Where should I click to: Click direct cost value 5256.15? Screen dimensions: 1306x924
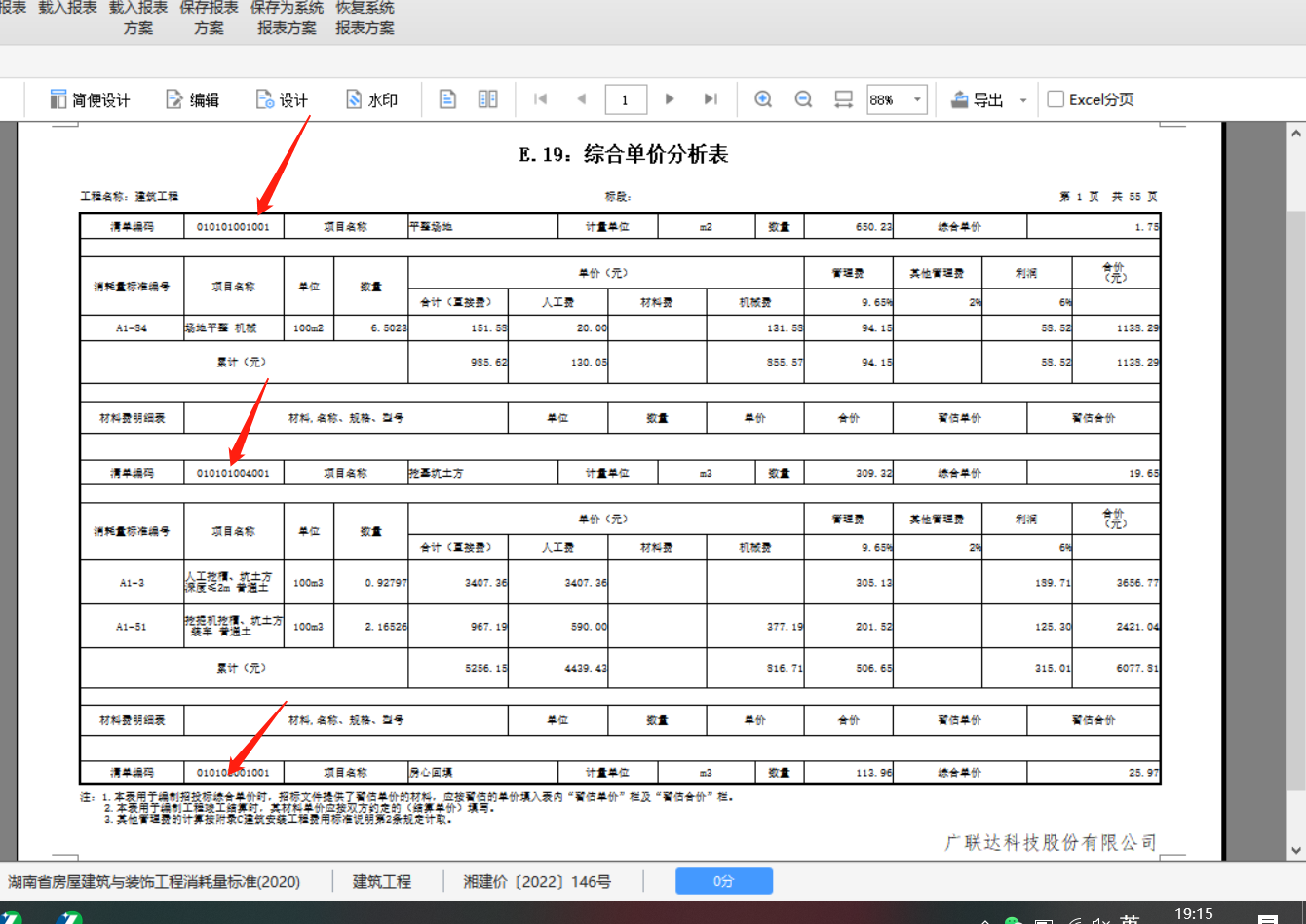(x=486, y=669)
